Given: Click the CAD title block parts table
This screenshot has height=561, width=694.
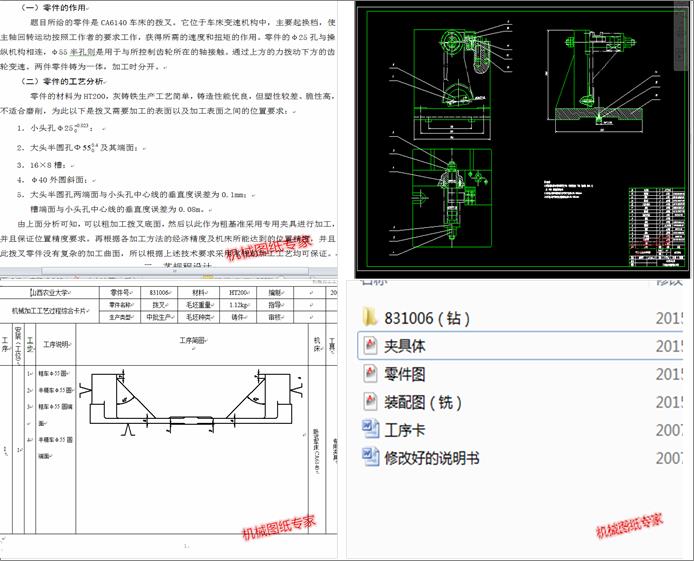Looking at the screenshot, I should [x=657, y=227].
